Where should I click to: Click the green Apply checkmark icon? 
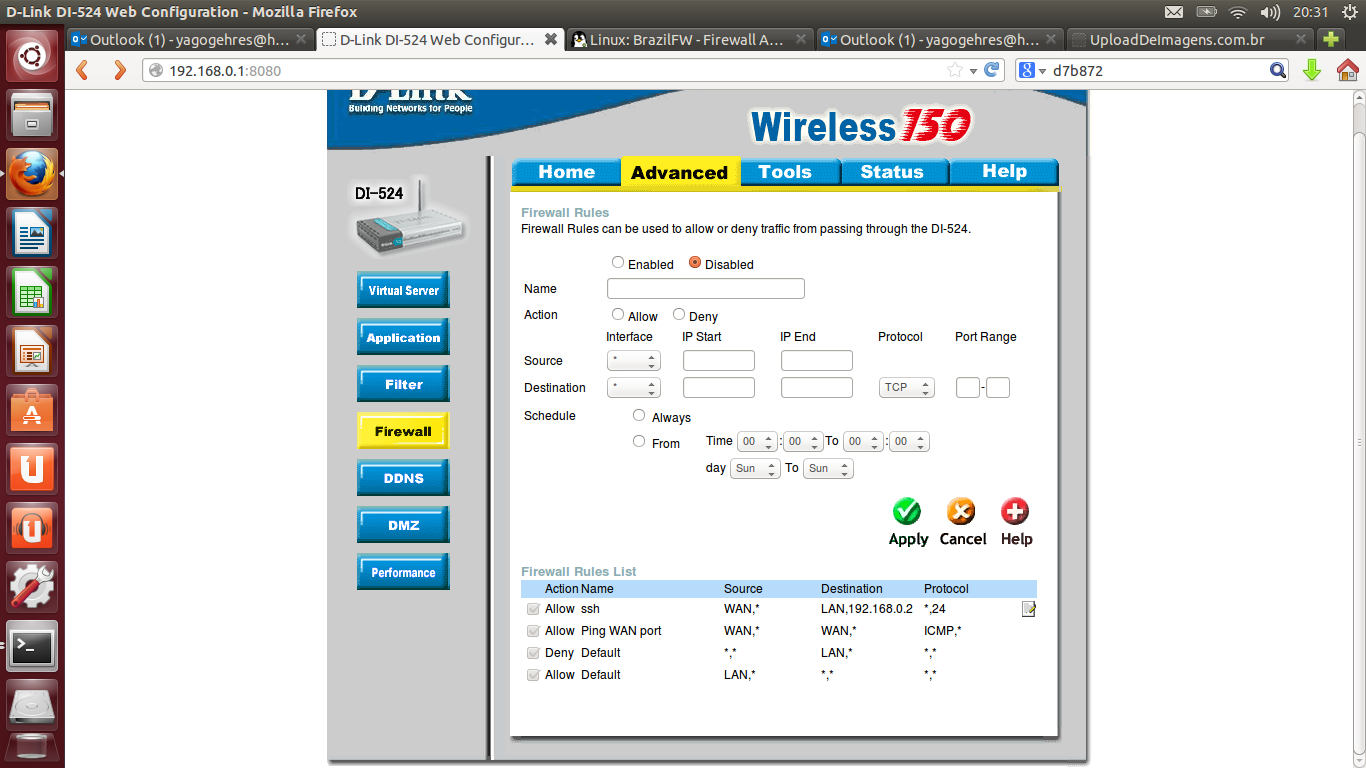tap(907, 511)
